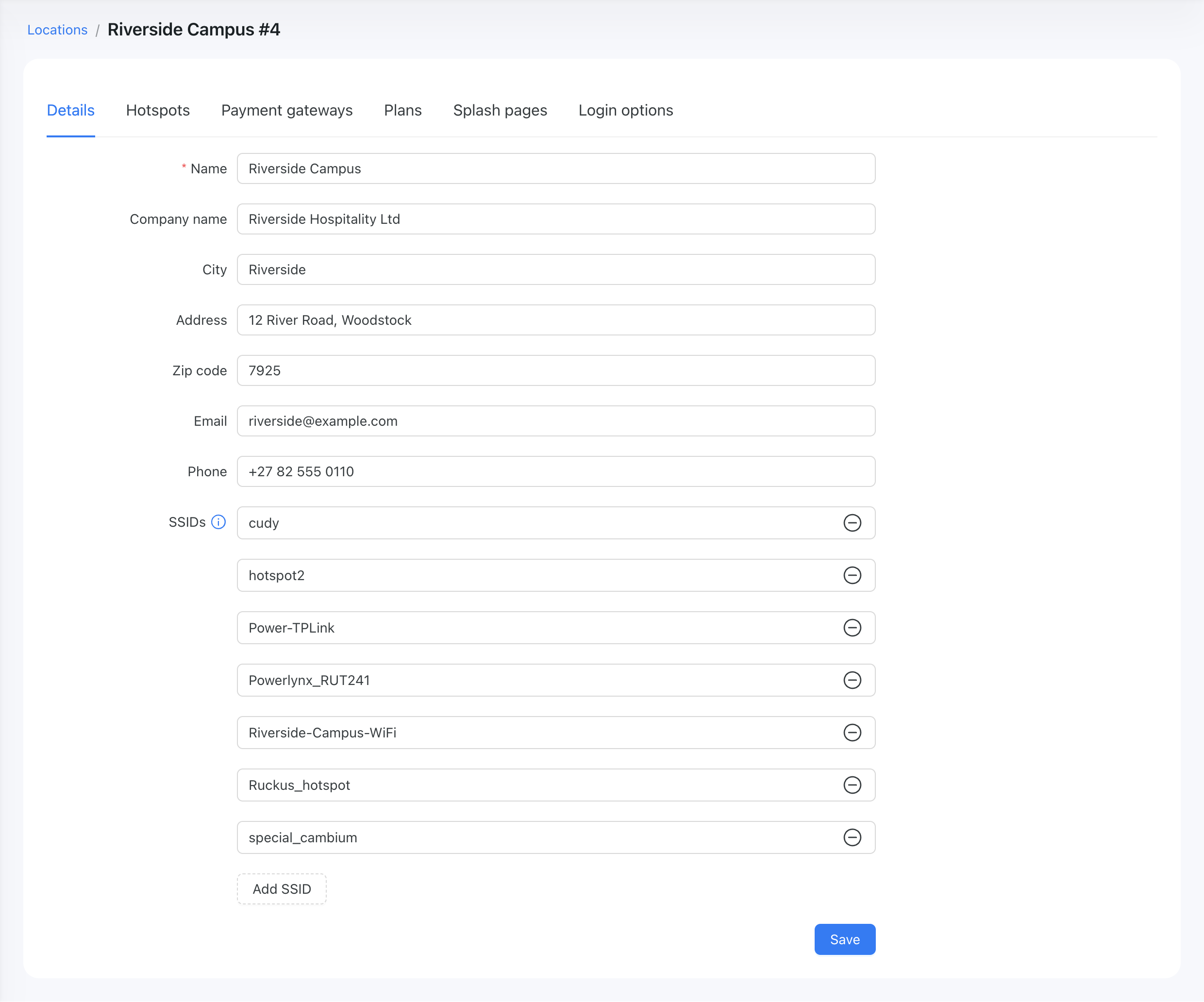The height and width of the screenshot is (1002, 1204).
Task: Click the Phone number field
Action: (x=555, y=471)
